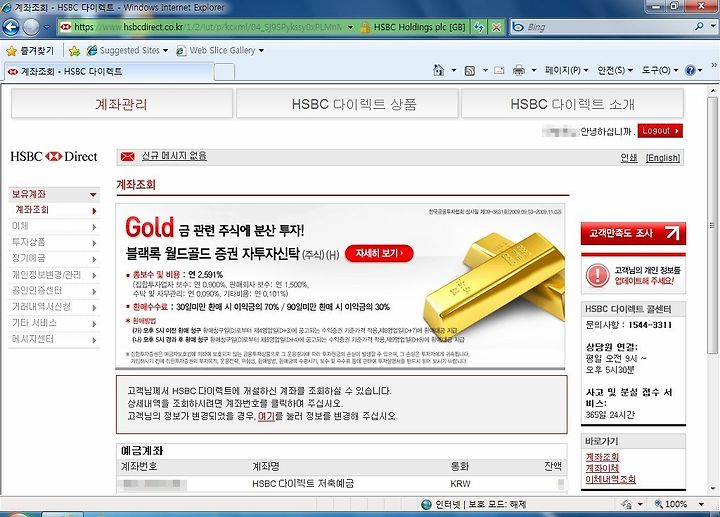Open the 이체내역조회 shortcut link
720x517 pixels.
click(x=610, y=479)
